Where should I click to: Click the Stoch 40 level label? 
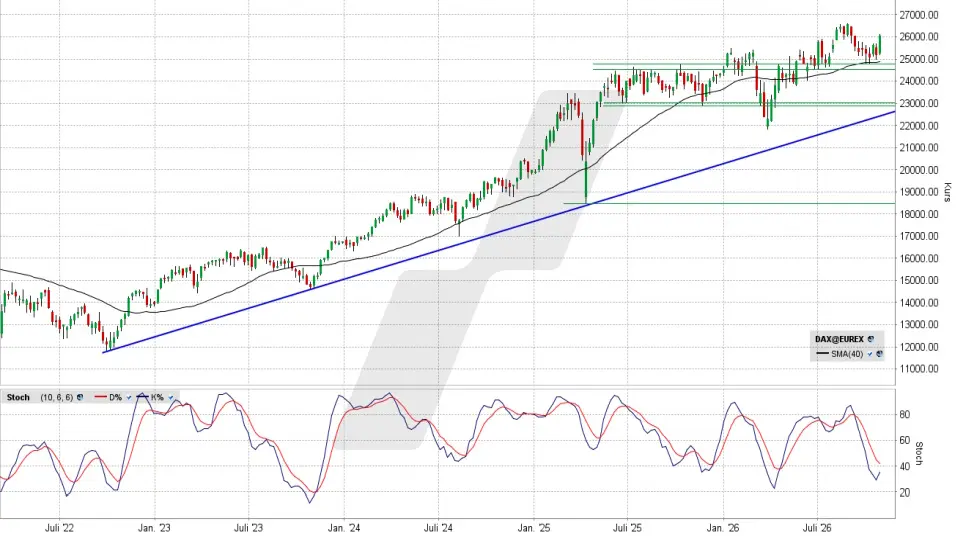click(x=904, y=466)
